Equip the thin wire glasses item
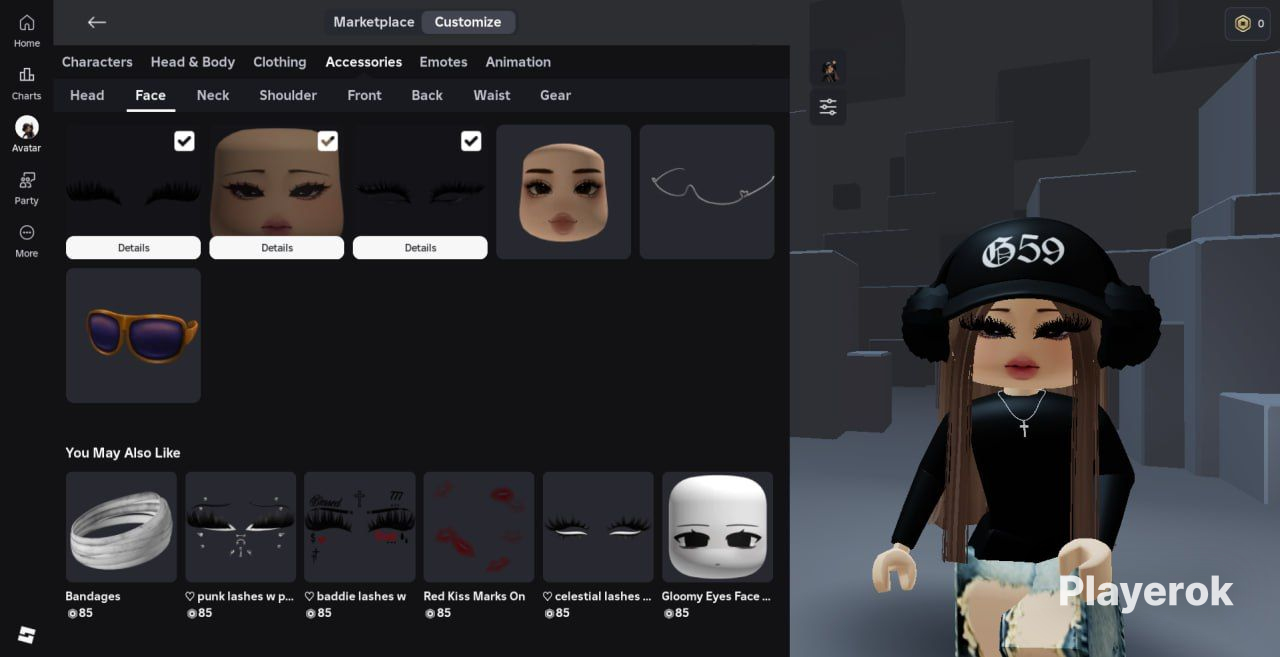 pos(707,192)
